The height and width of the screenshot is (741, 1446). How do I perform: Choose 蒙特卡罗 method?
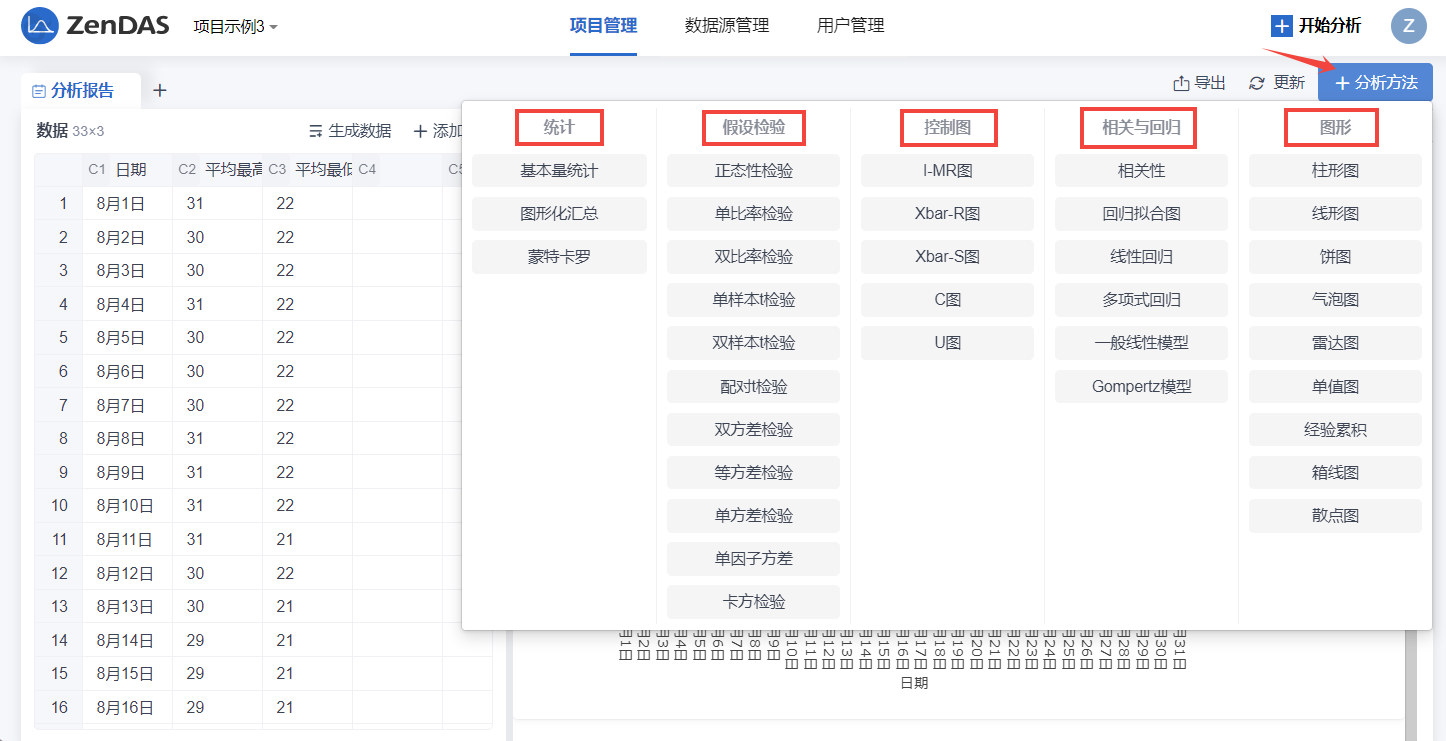tap(559, 257)
